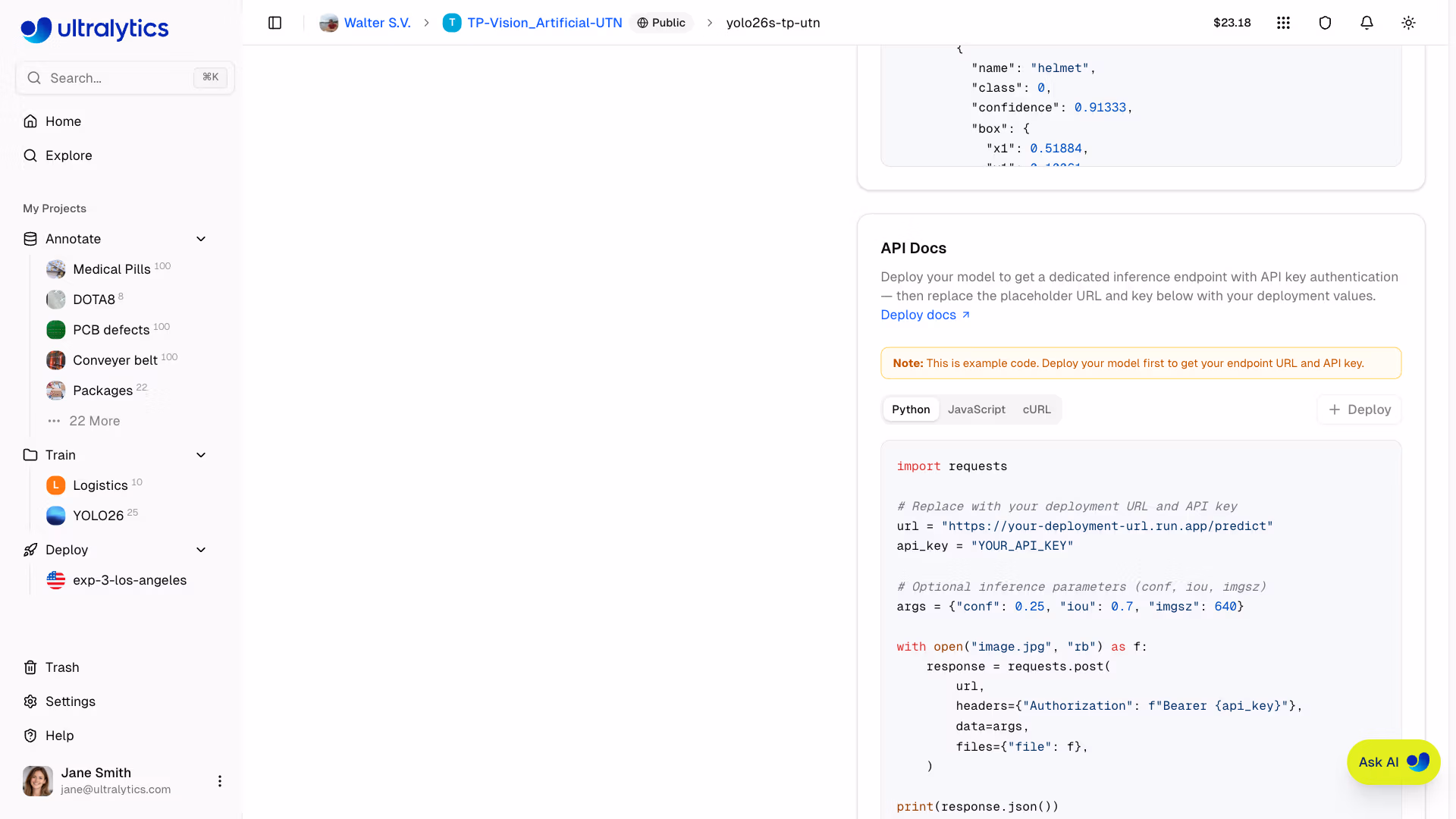Click the Logistics project badge icon
Screen dimensions: 1456x819
pyautogui.click(x=56, y=485)
